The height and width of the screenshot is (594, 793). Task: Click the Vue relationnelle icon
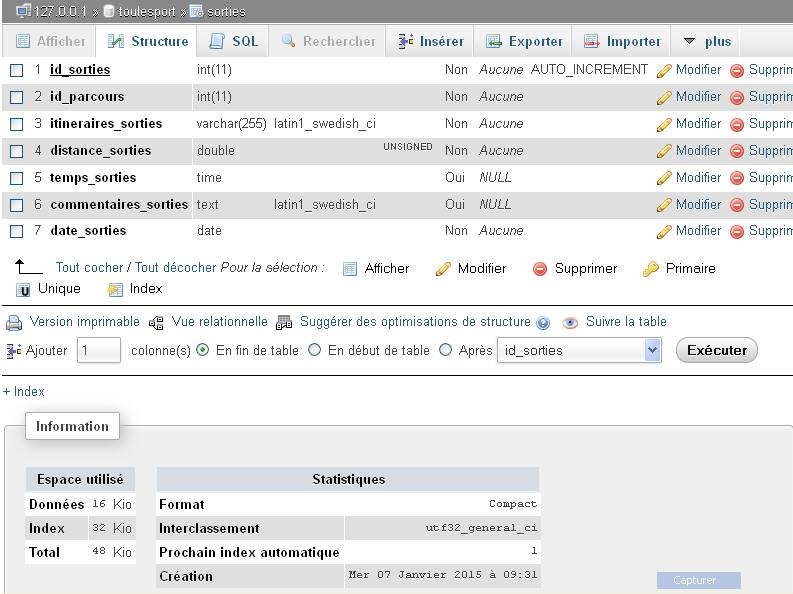tap(156, 323)
